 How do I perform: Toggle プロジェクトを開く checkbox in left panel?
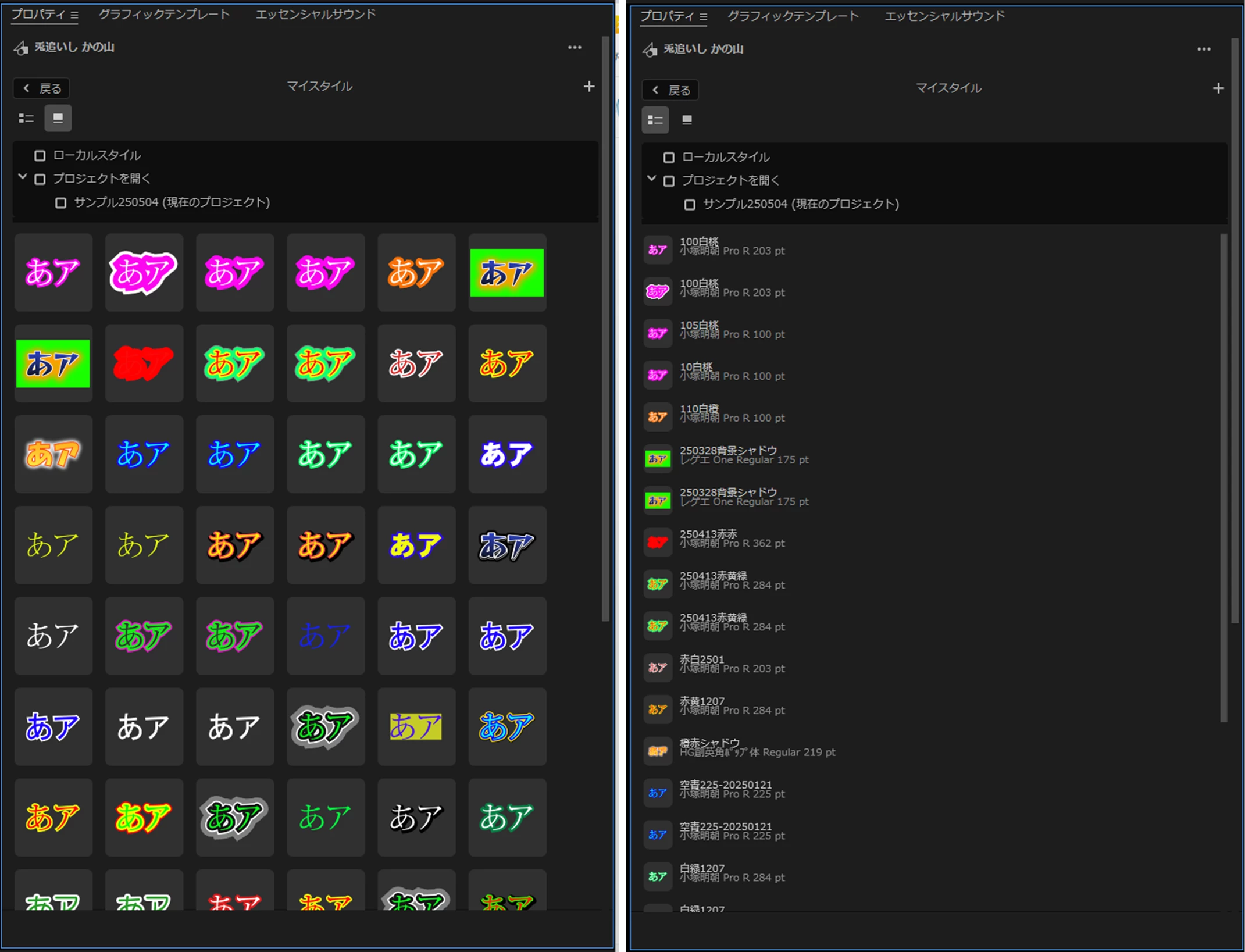(x=40, y=179)
